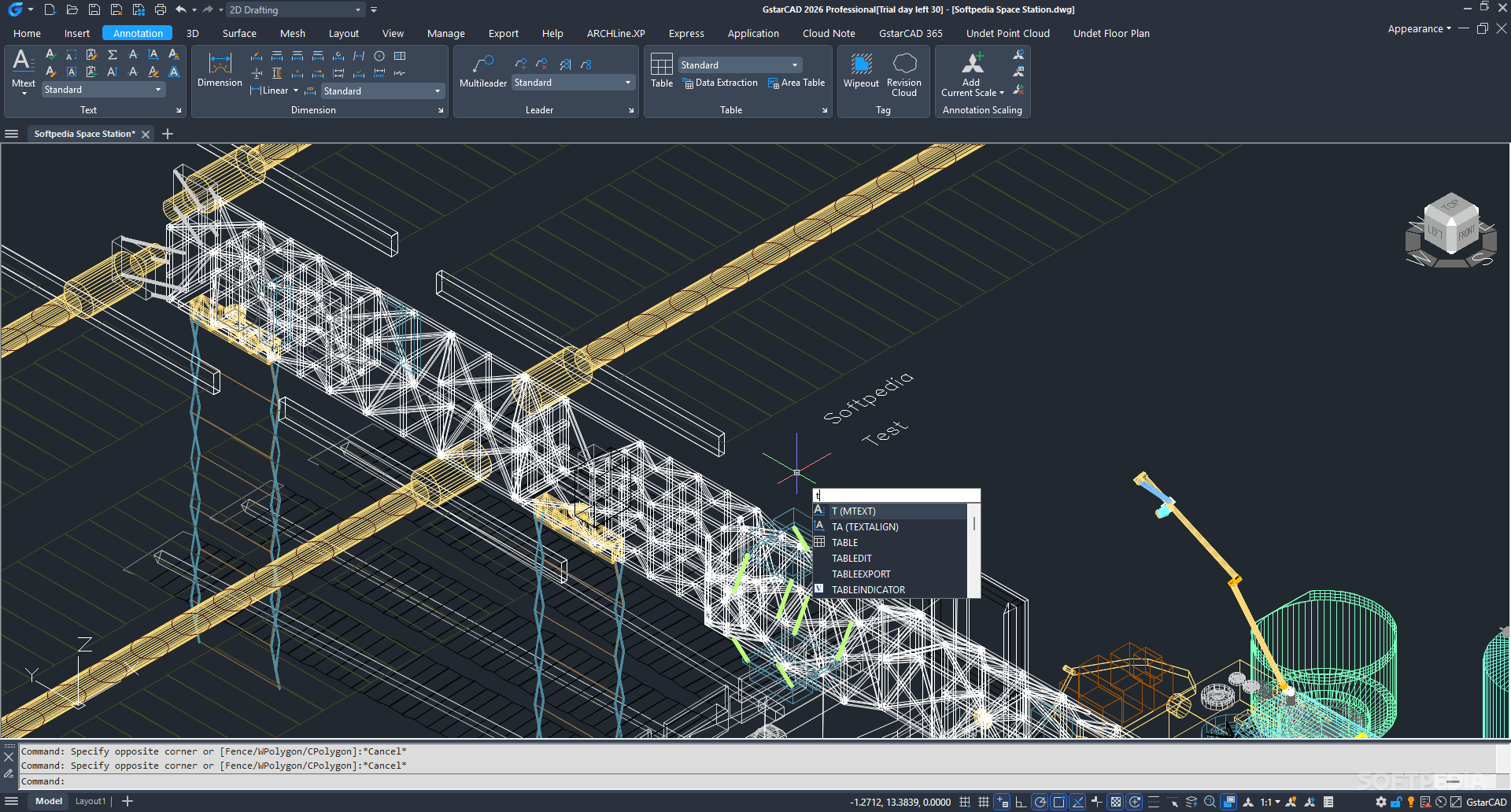Select TA (TEXTALIGN) from suggestion list
Viewport: 1511px width, 812px height.
tap(889, 527)
